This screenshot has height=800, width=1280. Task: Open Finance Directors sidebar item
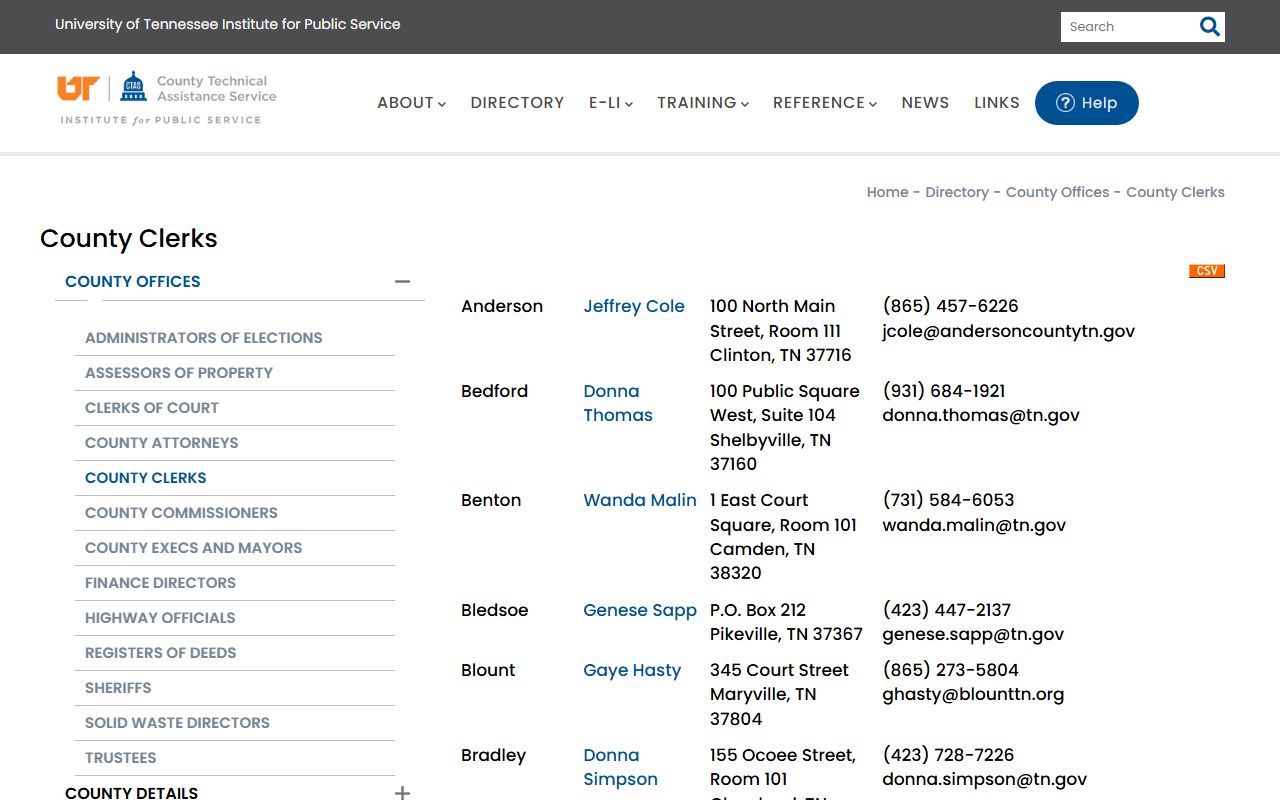pos(160,583)
